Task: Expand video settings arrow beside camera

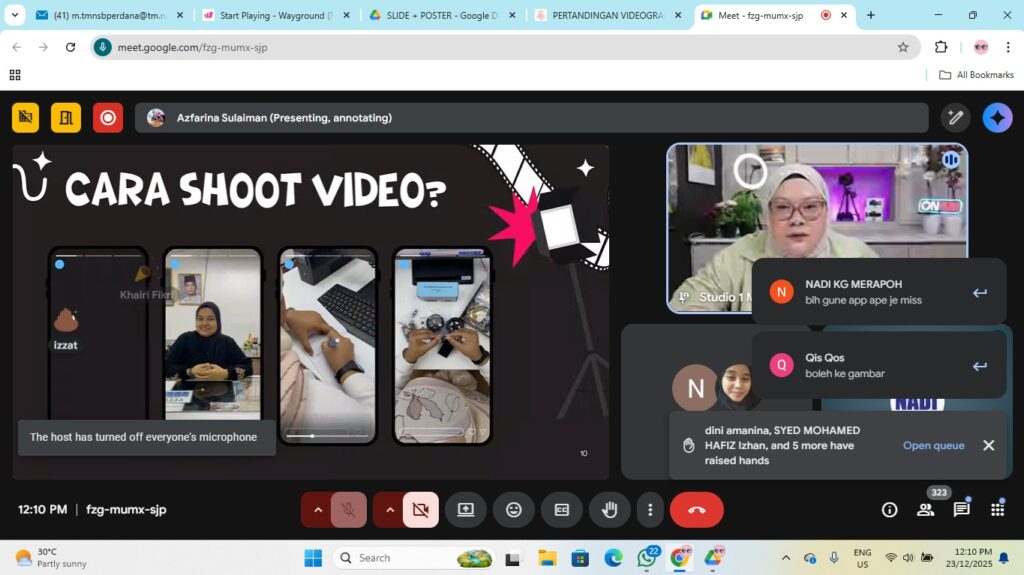Action: pyautogui.click(x=390, y=510)
